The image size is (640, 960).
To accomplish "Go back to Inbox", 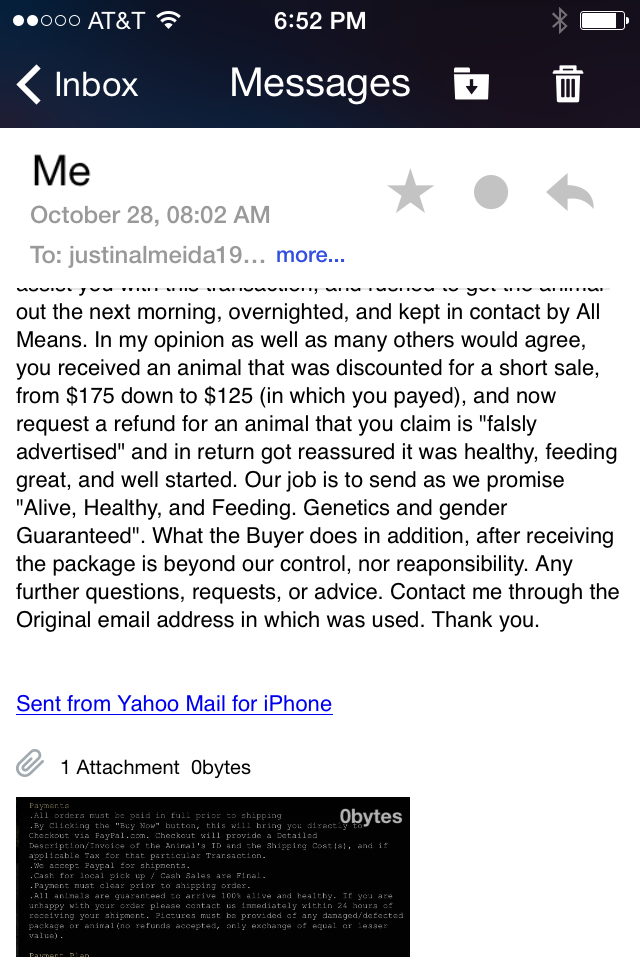I will 77,84.
